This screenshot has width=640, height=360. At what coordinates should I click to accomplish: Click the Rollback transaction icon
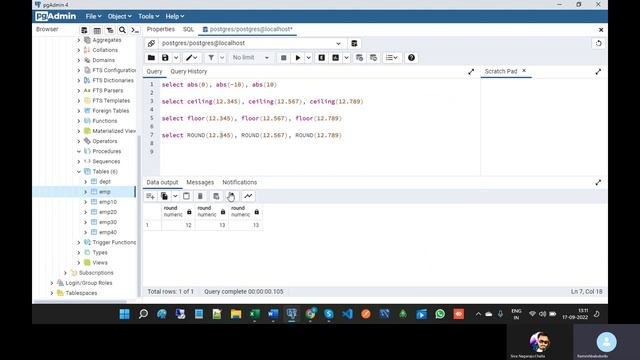373,58
